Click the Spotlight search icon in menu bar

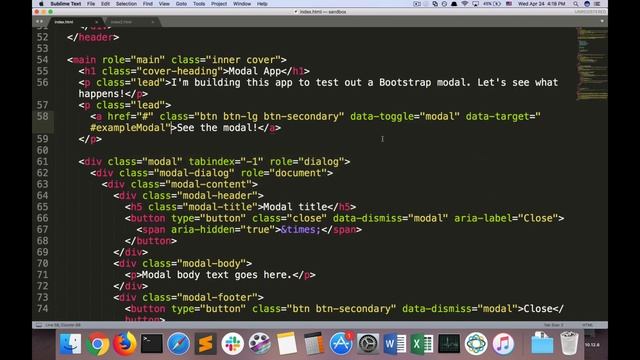[576, 4]
